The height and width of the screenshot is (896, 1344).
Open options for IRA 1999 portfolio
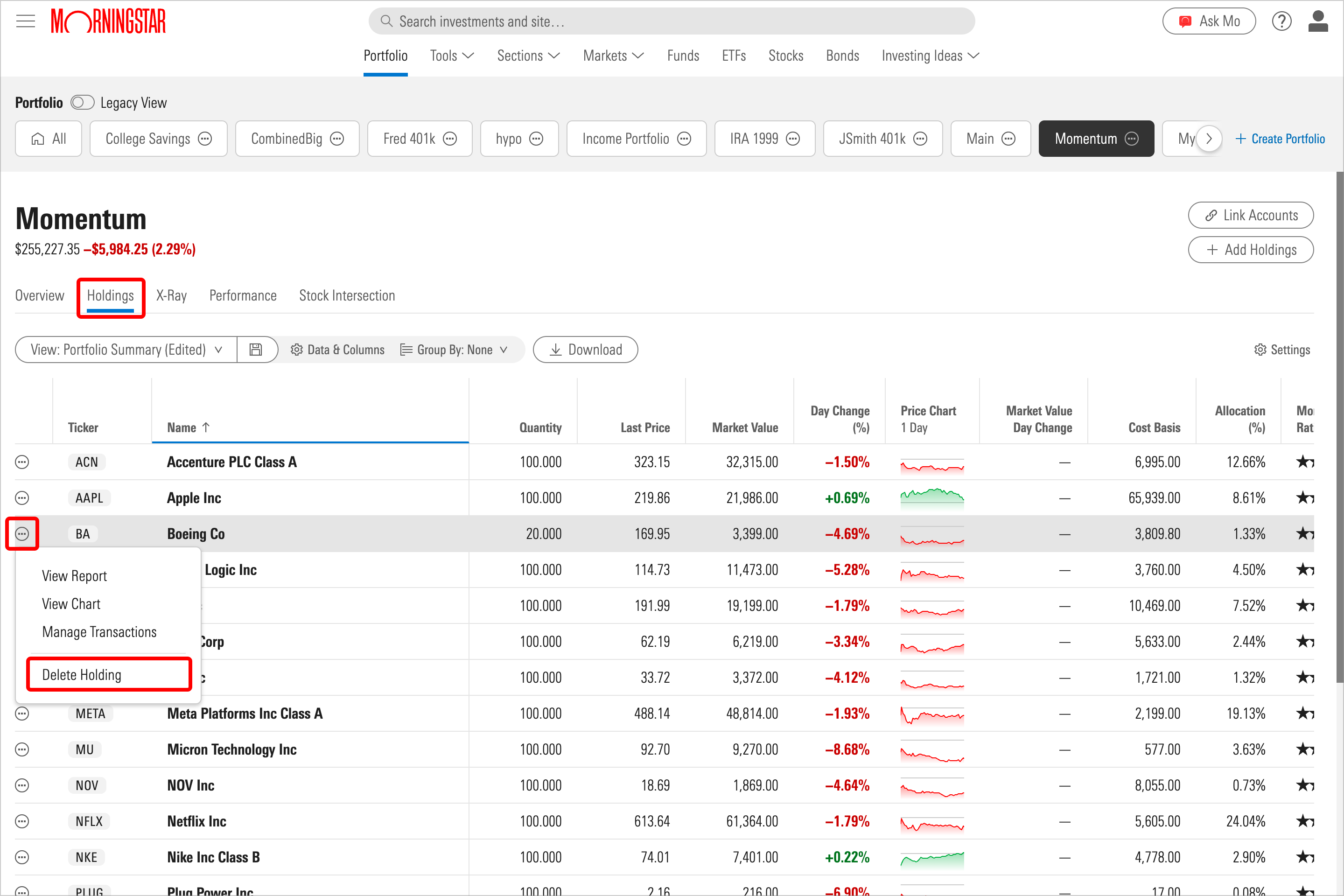pyautogui.click(x=793, y=139)
